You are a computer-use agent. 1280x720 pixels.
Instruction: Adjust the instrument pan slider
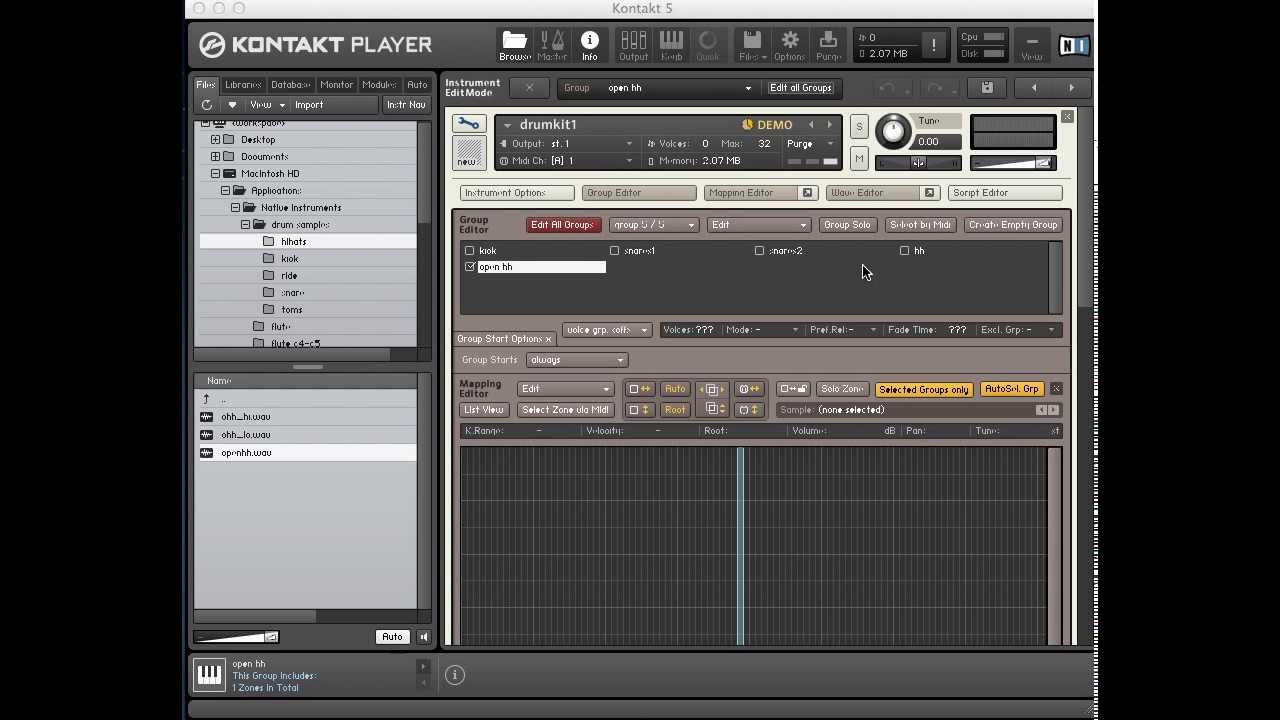click(x=917, y=163)
